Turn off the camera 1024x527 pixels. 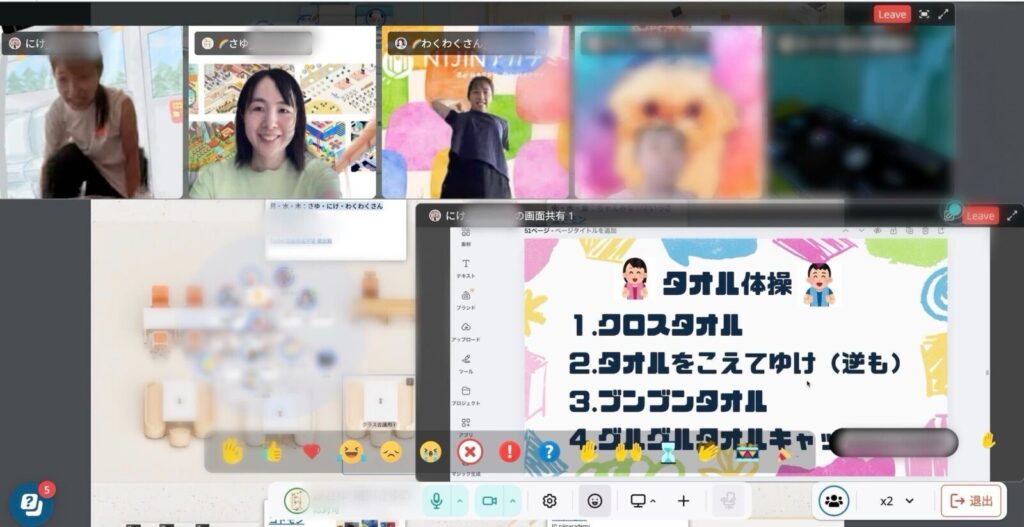[489, 501]
